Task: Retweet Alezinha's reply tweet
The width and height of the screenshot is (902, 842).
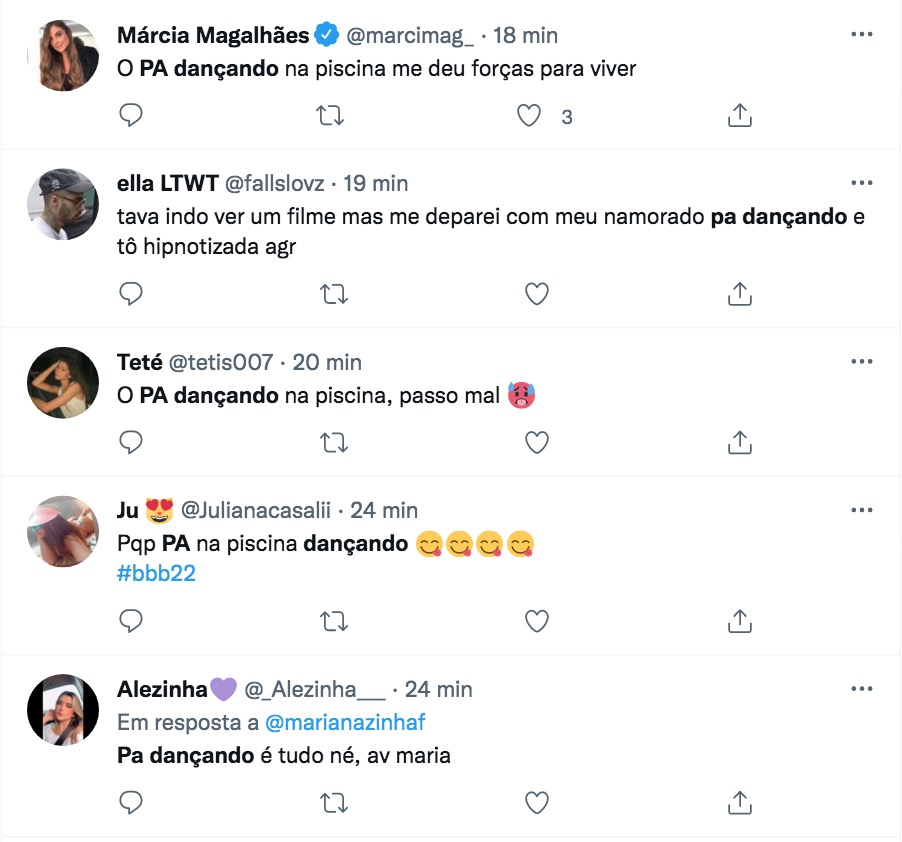Action: pos(331,801)
